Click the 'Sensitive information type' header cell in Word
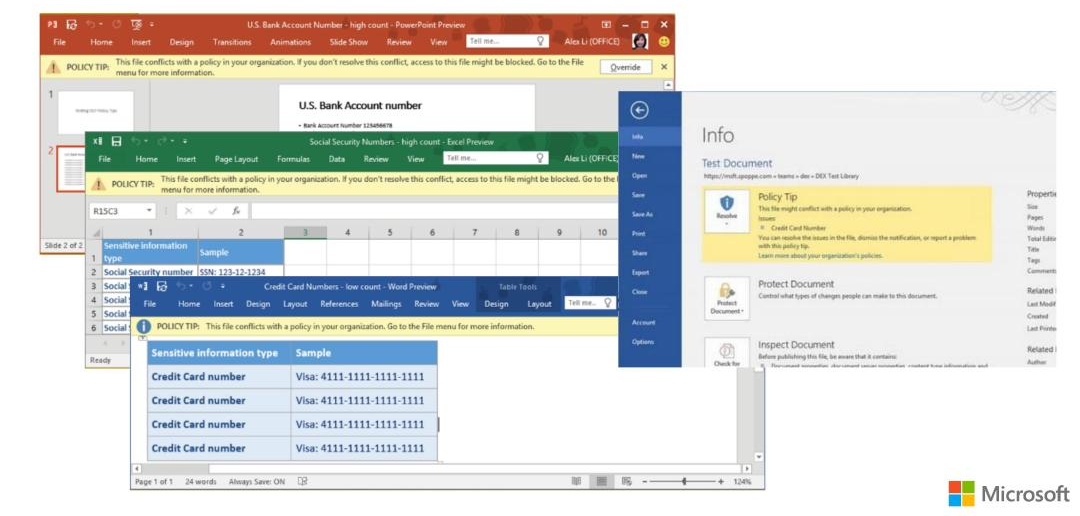The height and width of the screenshot is (516, 1080). click(x=219, y=353)
